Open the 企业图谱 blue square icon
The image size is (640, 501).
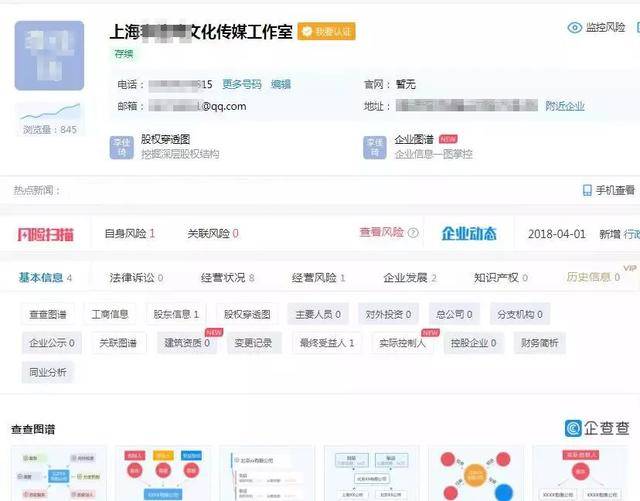(x=375, y=147)
